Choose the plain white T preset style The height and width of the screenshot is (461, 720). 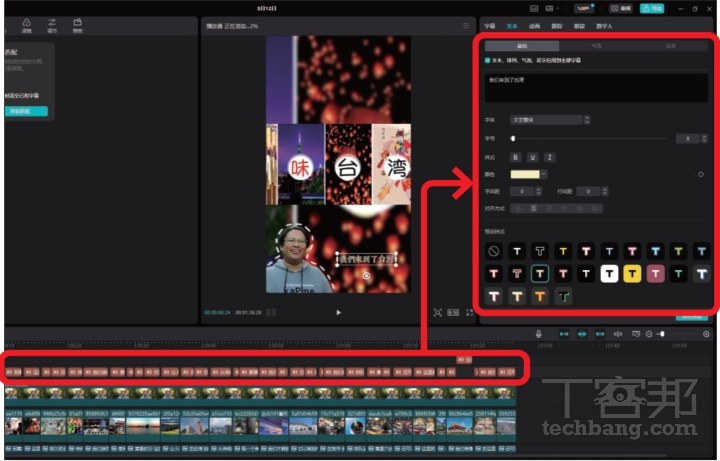pyautogui.click(x=517, y=251)
